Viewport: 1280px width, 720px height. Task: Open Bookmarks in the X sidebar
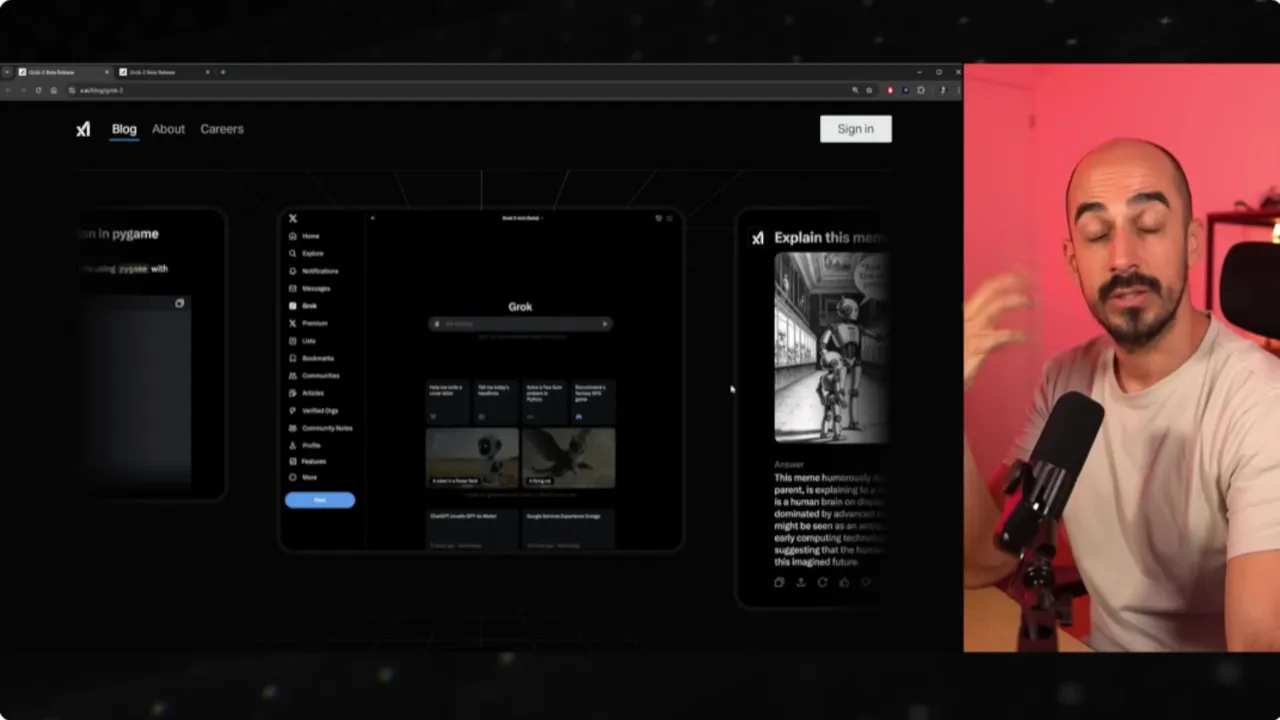tap(312, 358)
